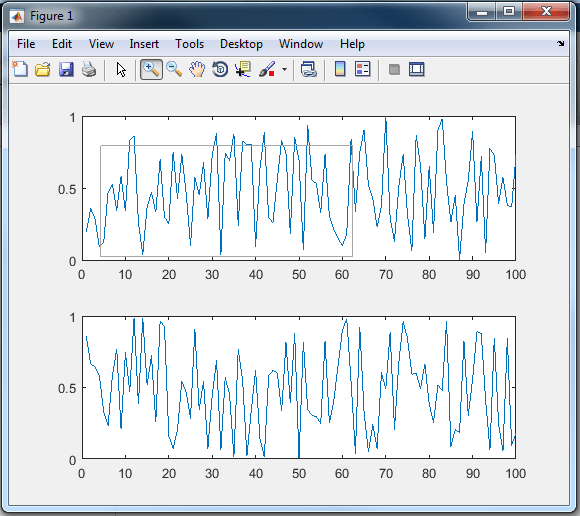
Task: Click inside the upper subplot axes
Action: 299,188
